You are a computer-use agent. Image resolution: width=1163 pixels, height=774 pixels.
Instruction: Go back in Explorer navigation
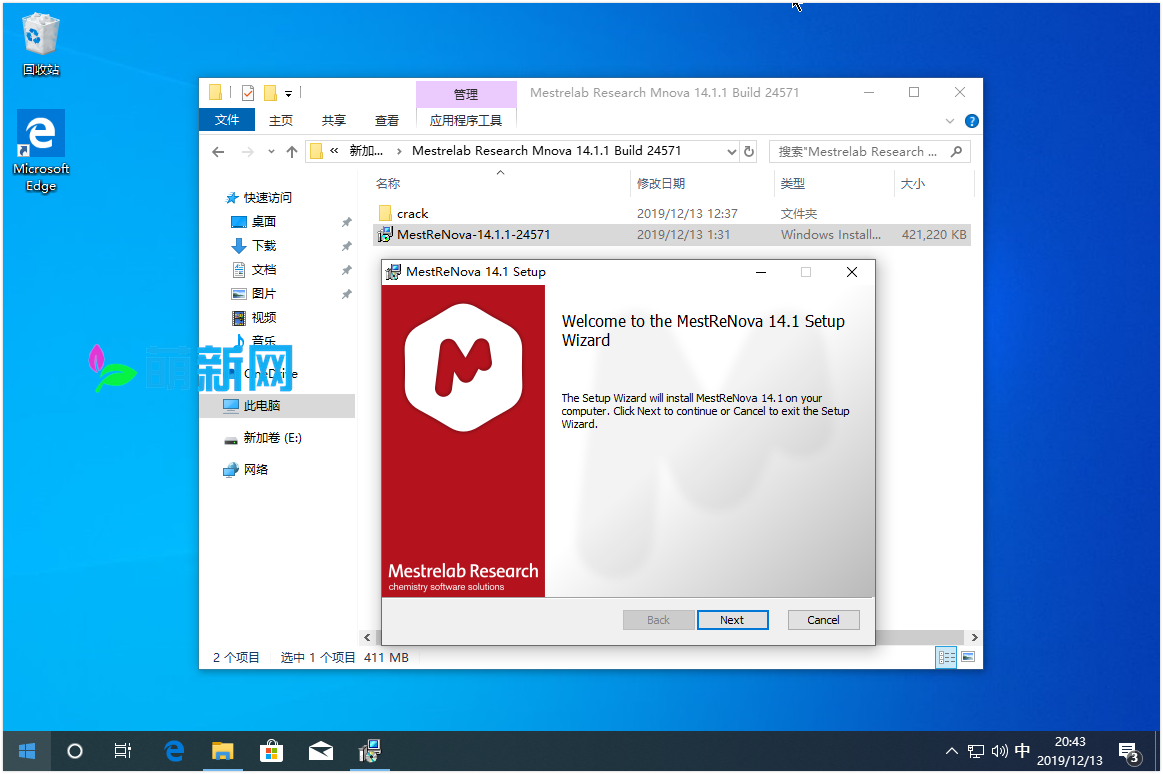coord(218,152)
